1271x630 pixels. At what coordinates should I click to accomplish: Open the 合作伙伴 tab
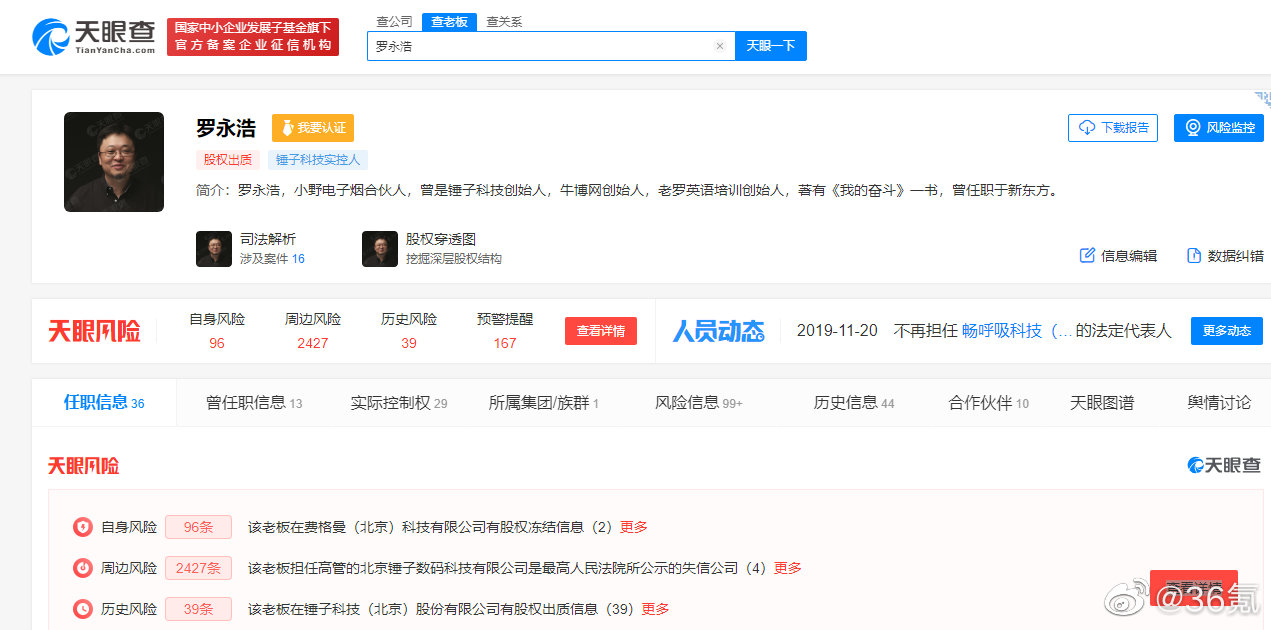click(x=982, y=402)
